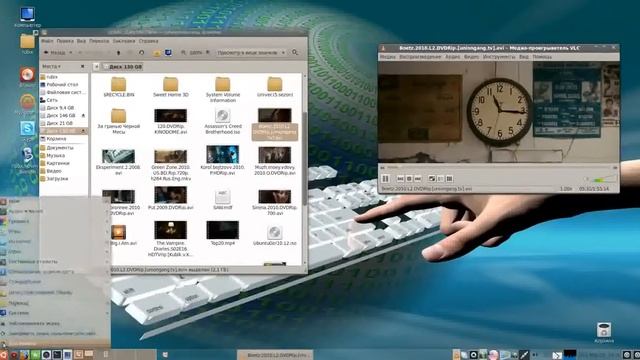Click the Диск 130 GB path button

122,67
